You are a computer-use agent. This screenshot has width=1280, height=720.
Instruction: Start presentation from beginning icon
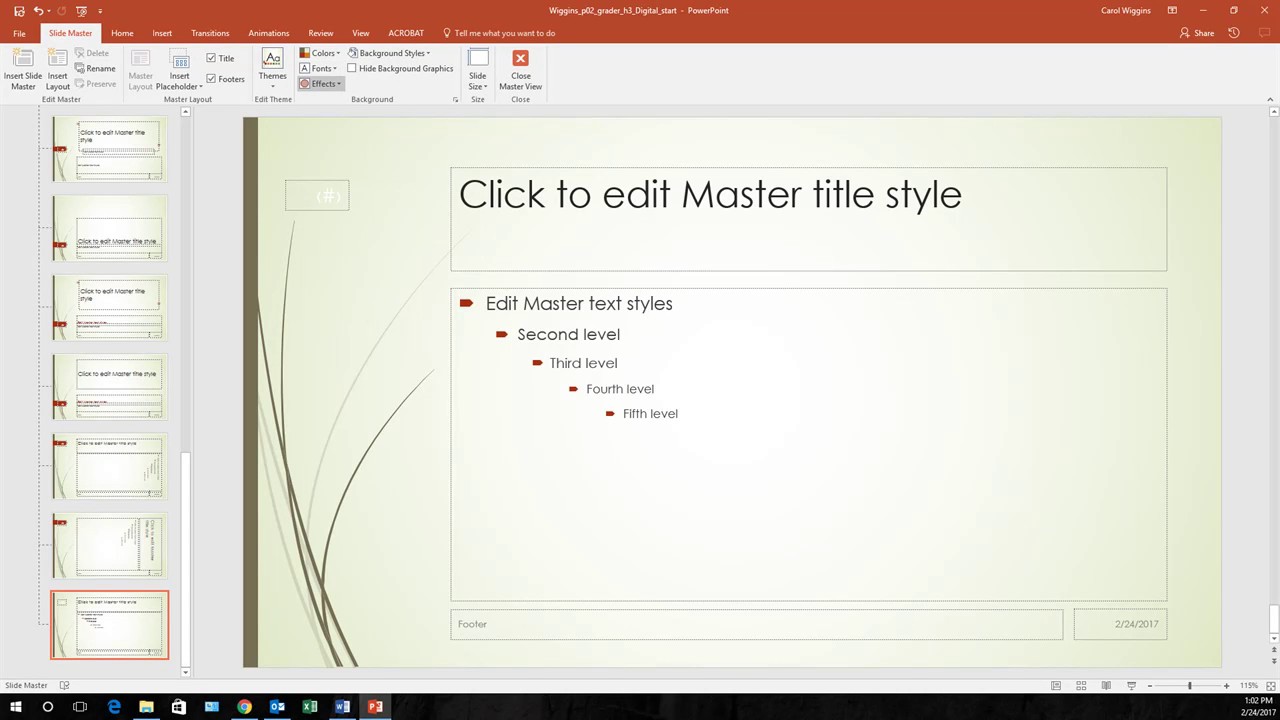pos(81,11)
